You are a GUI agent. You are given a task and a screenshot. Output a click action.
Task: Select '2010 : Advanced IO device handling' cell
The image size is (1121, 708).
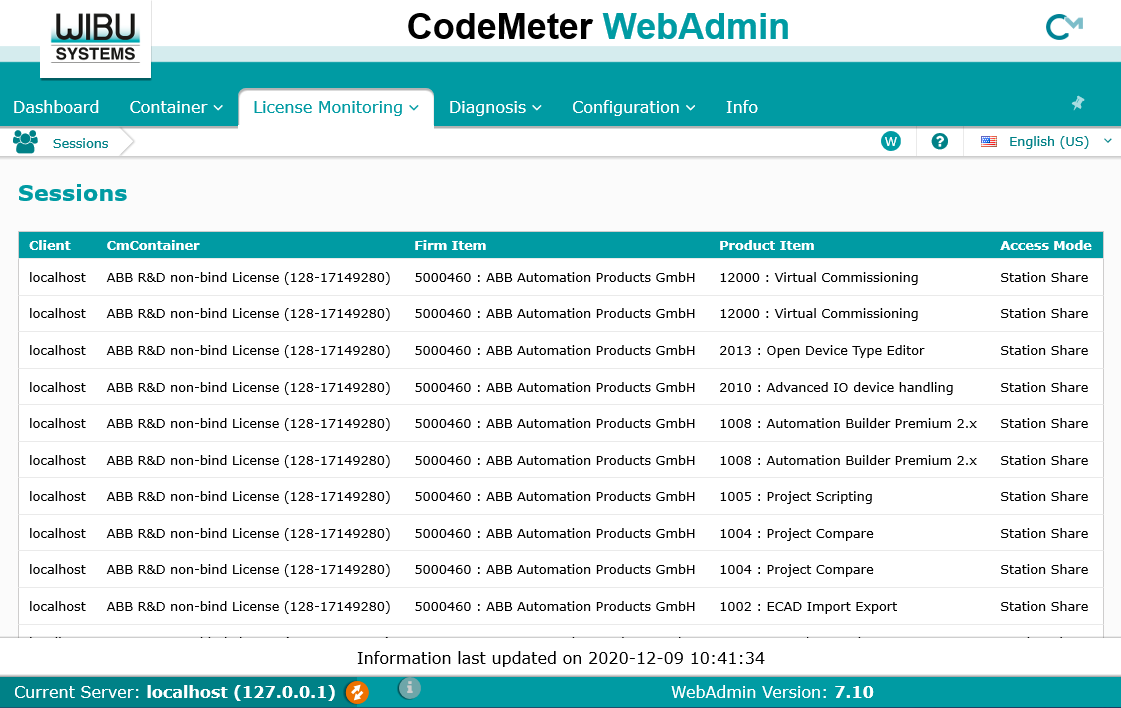836,388
